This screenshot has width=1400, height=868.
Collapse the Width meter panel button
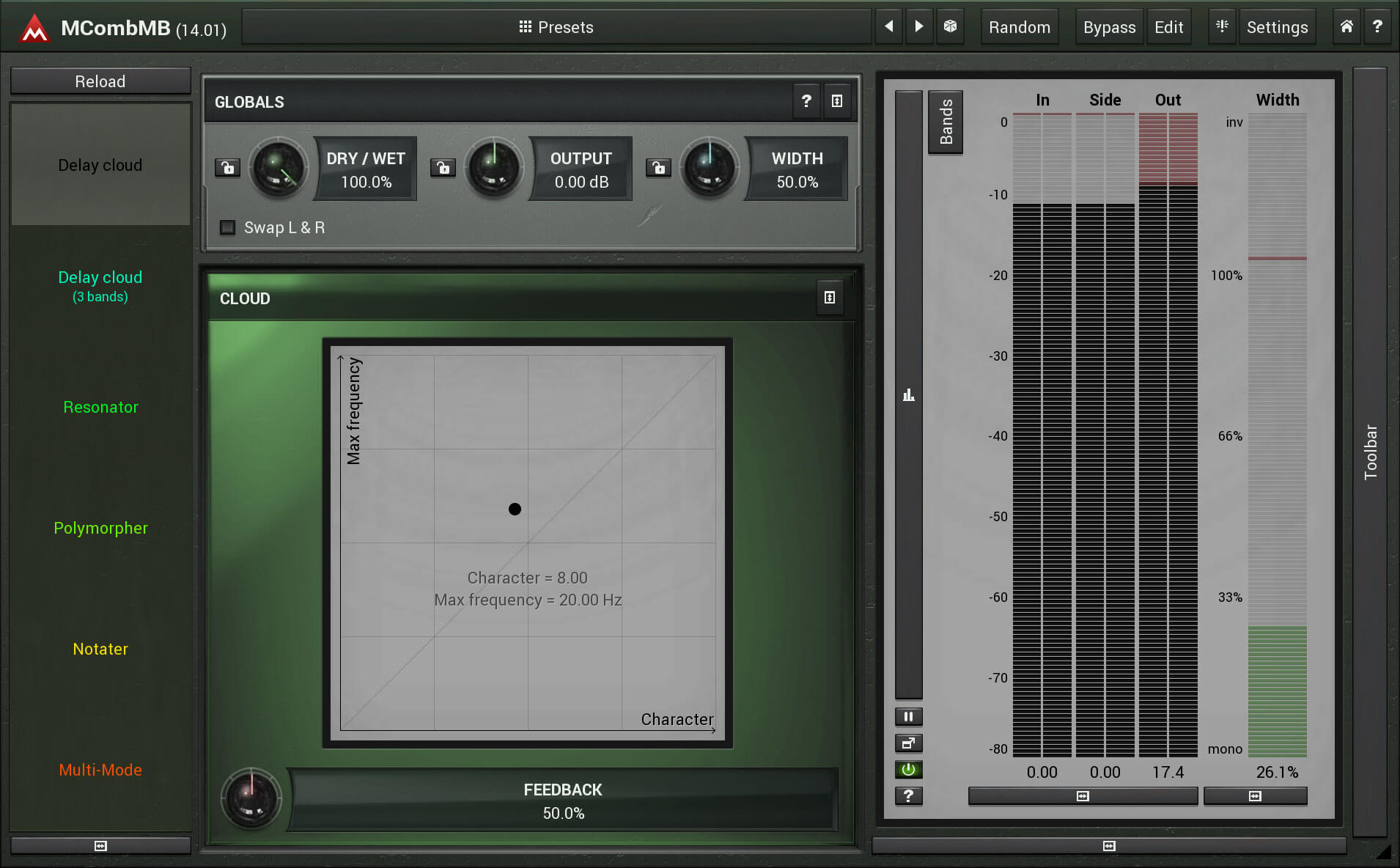coord(1255,795)
